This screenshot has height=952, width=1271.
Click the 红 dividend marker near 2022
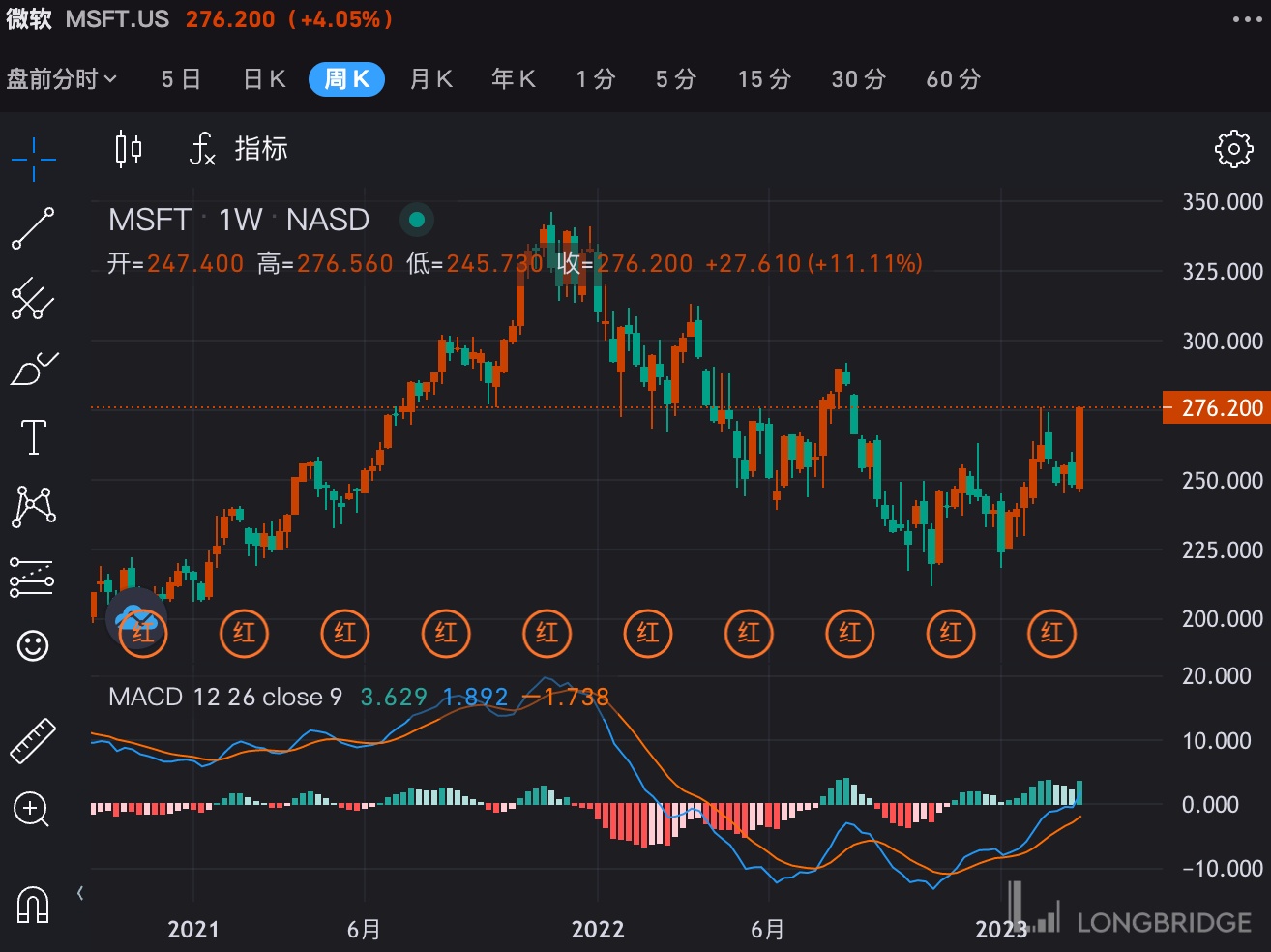(x=647, y=633)
